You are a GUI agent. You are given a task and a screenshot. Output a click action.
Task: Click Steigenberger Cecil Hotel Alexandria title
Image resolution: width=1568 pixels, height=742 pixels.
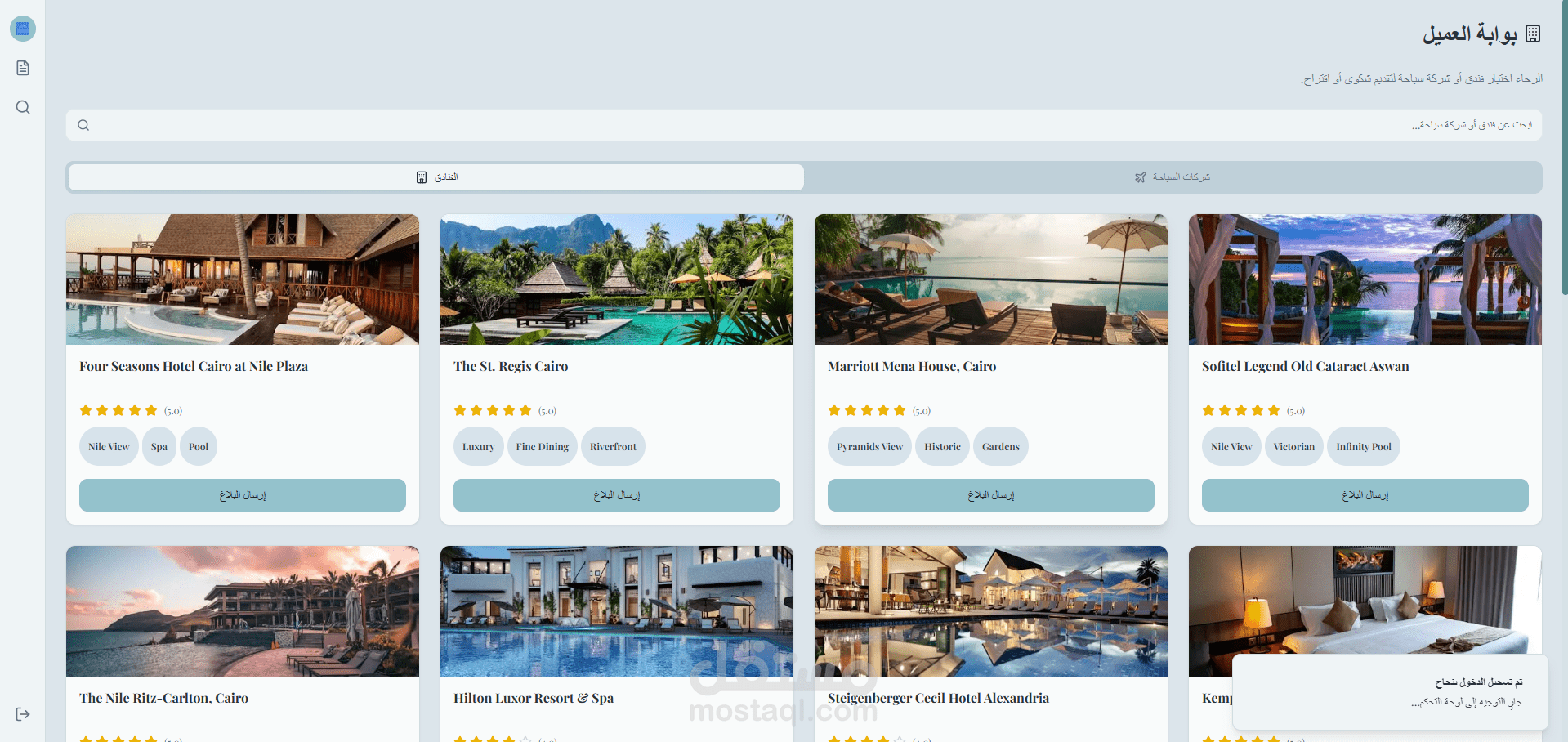coord(938,699)
